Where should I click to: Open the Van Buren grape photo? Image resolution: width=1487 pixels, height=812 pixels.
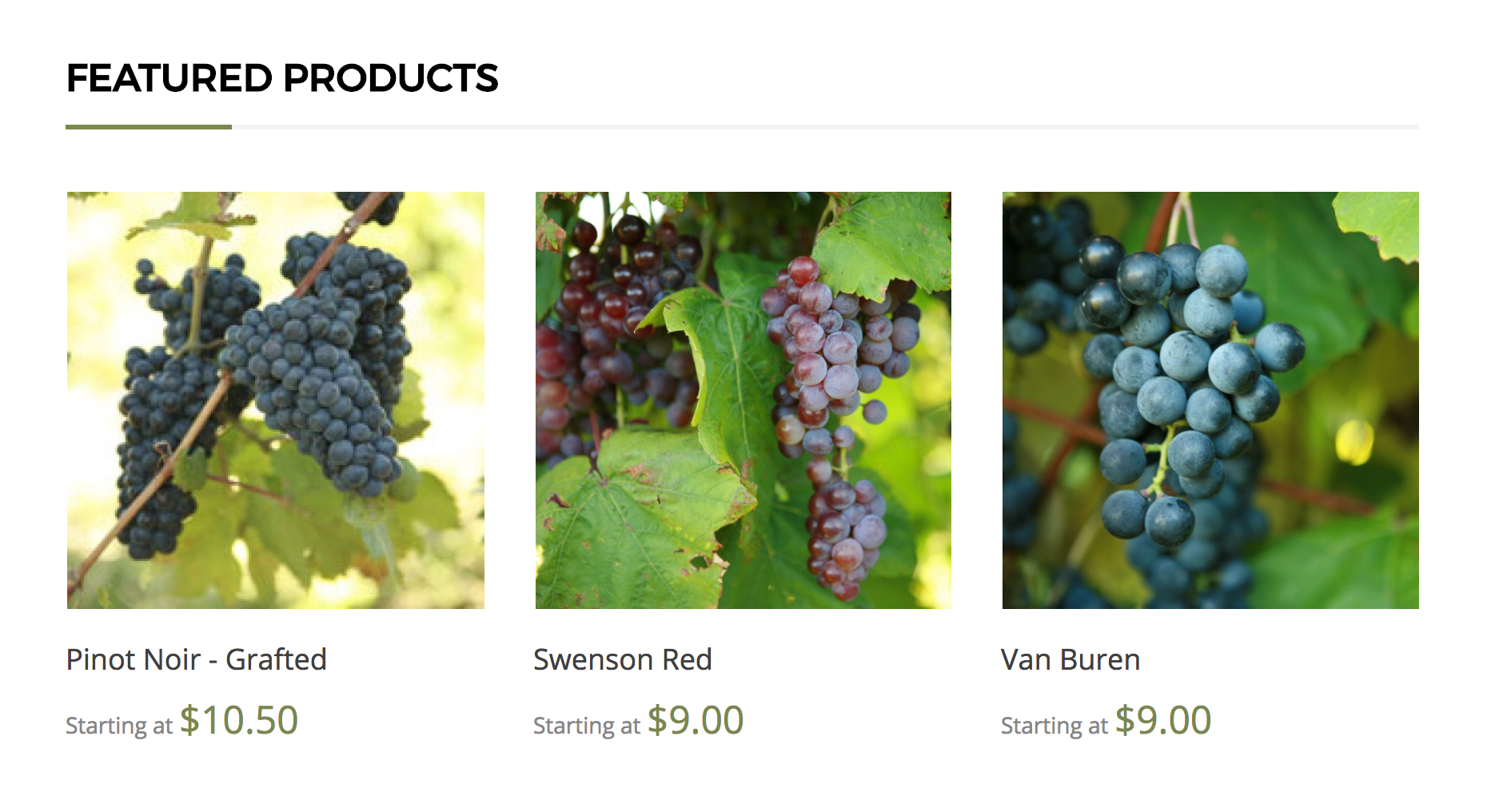(x=1210, y=400)
